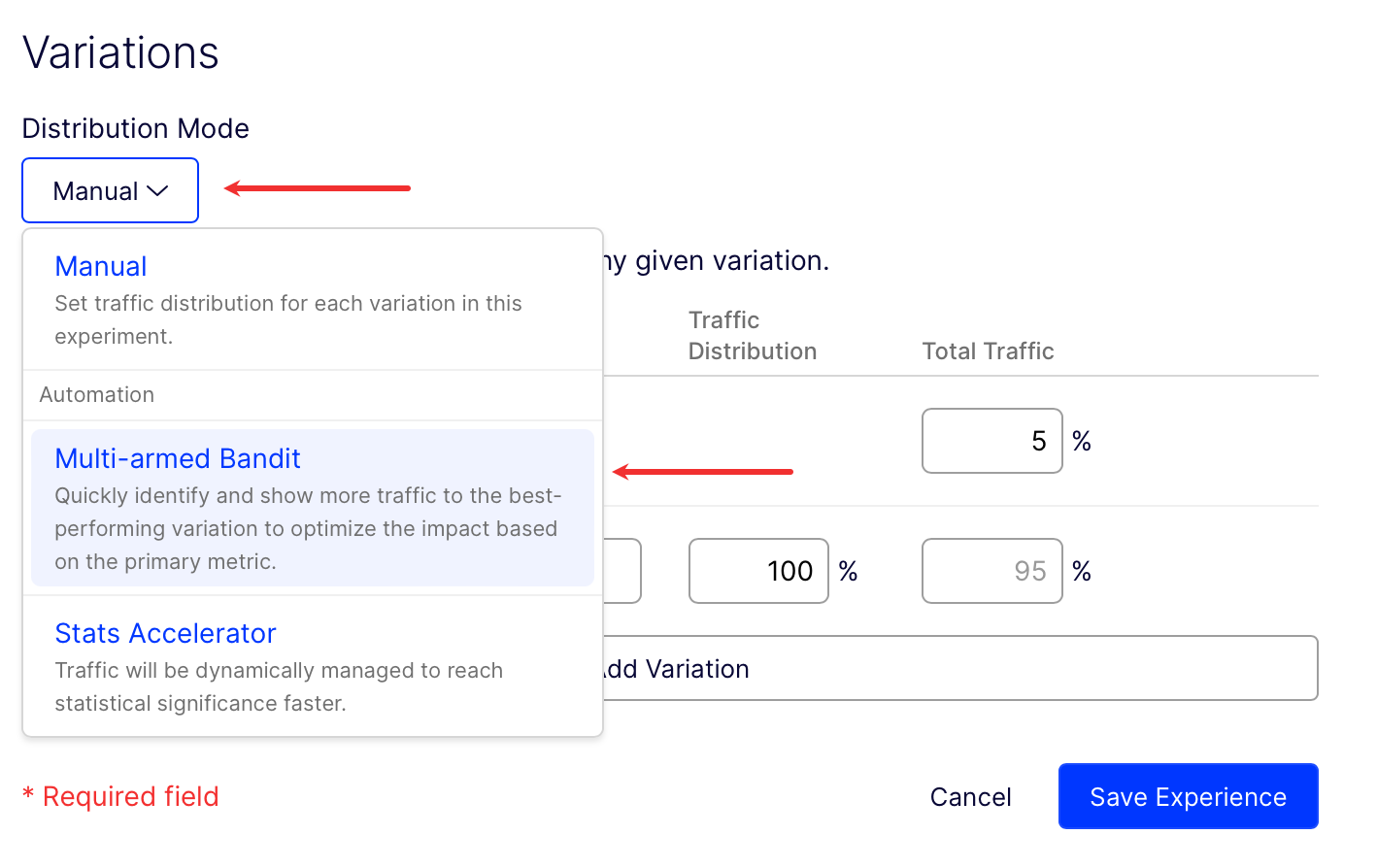Click the Multi-armed Bandit description text
1377x868 pixels.
(306, 529)
